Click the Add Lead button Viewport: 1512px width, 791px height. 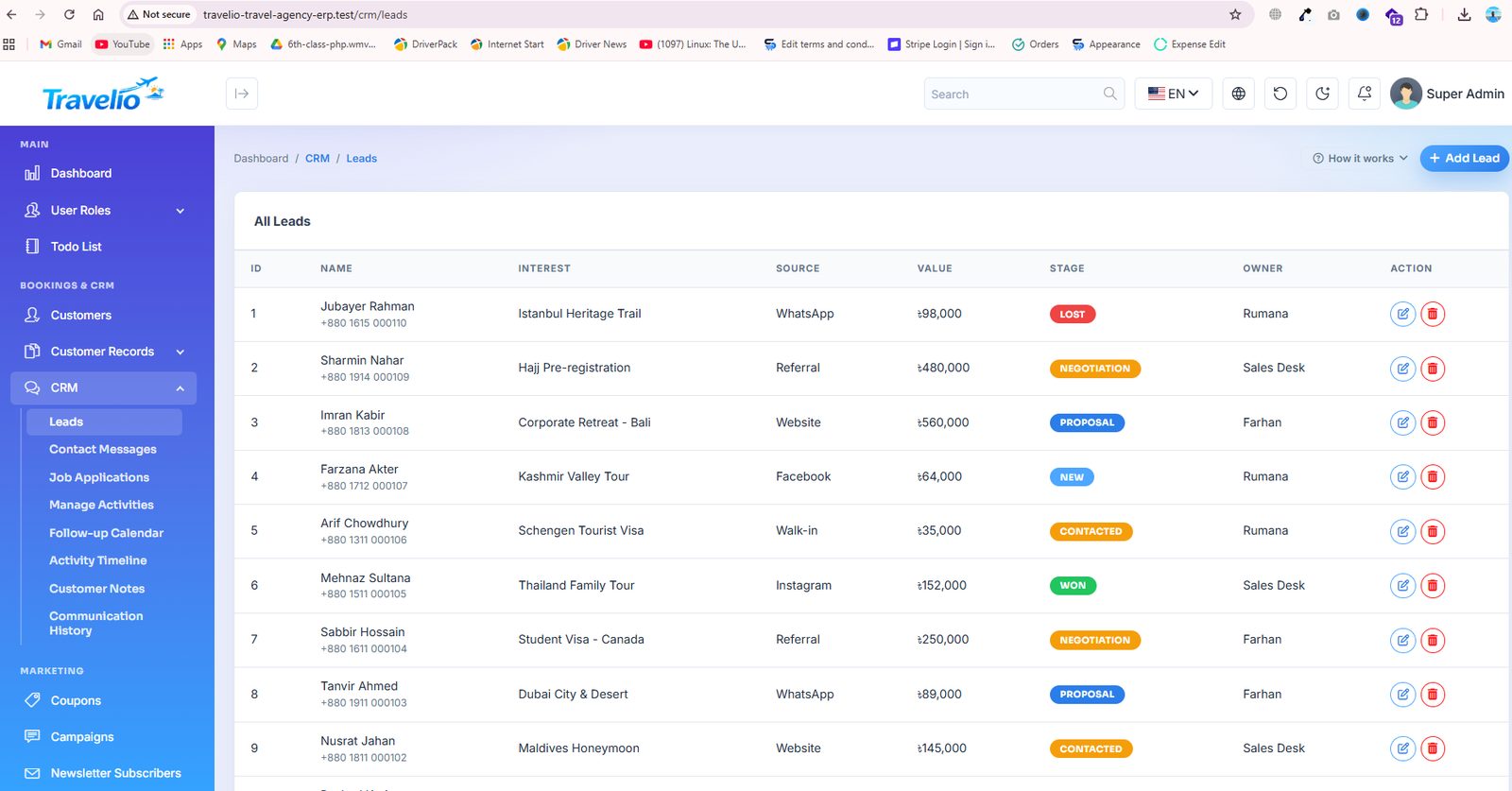pos(1464,159)
